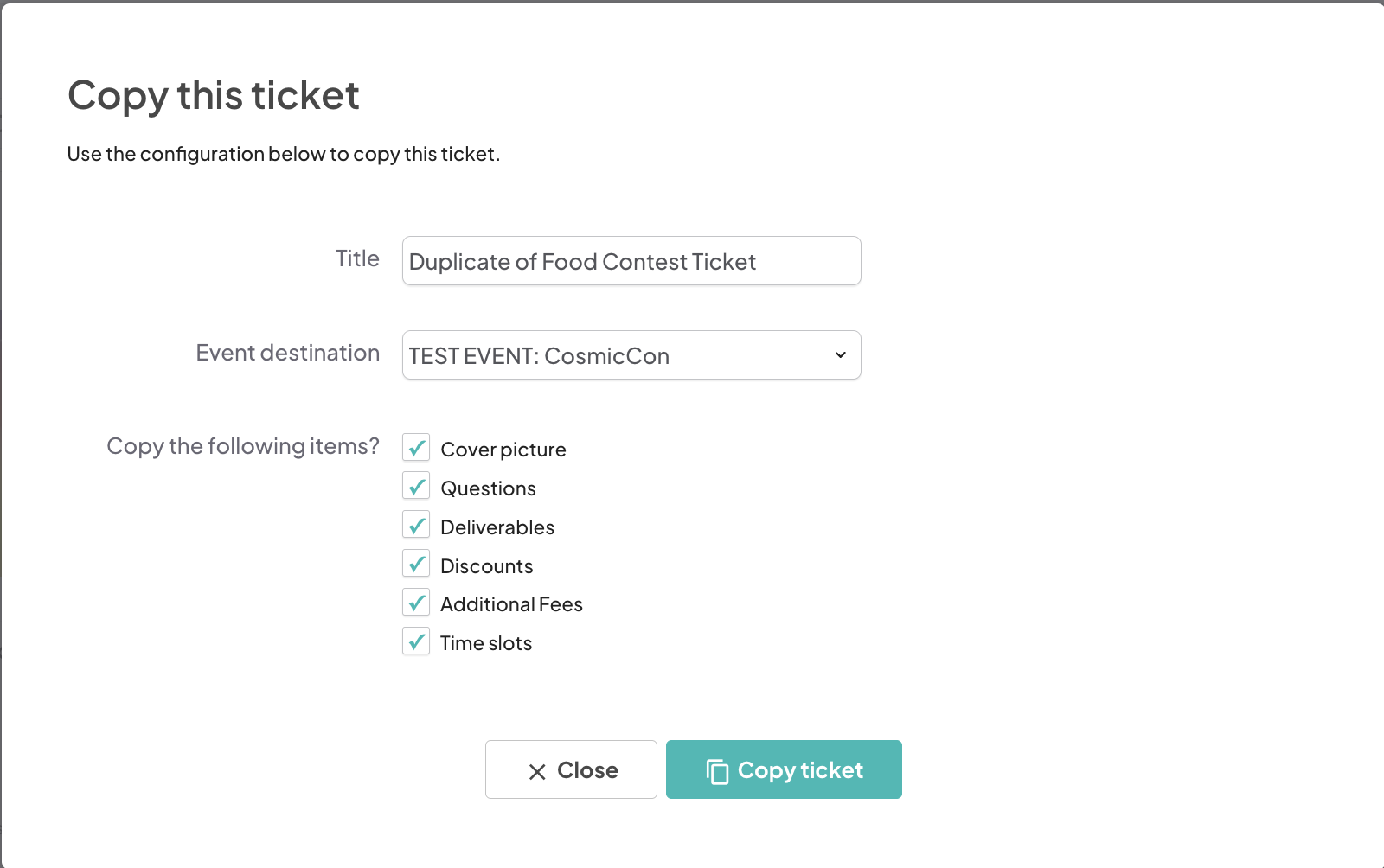1384x868 pixels.
Task: Click the Questions label text
Action: 488,488
